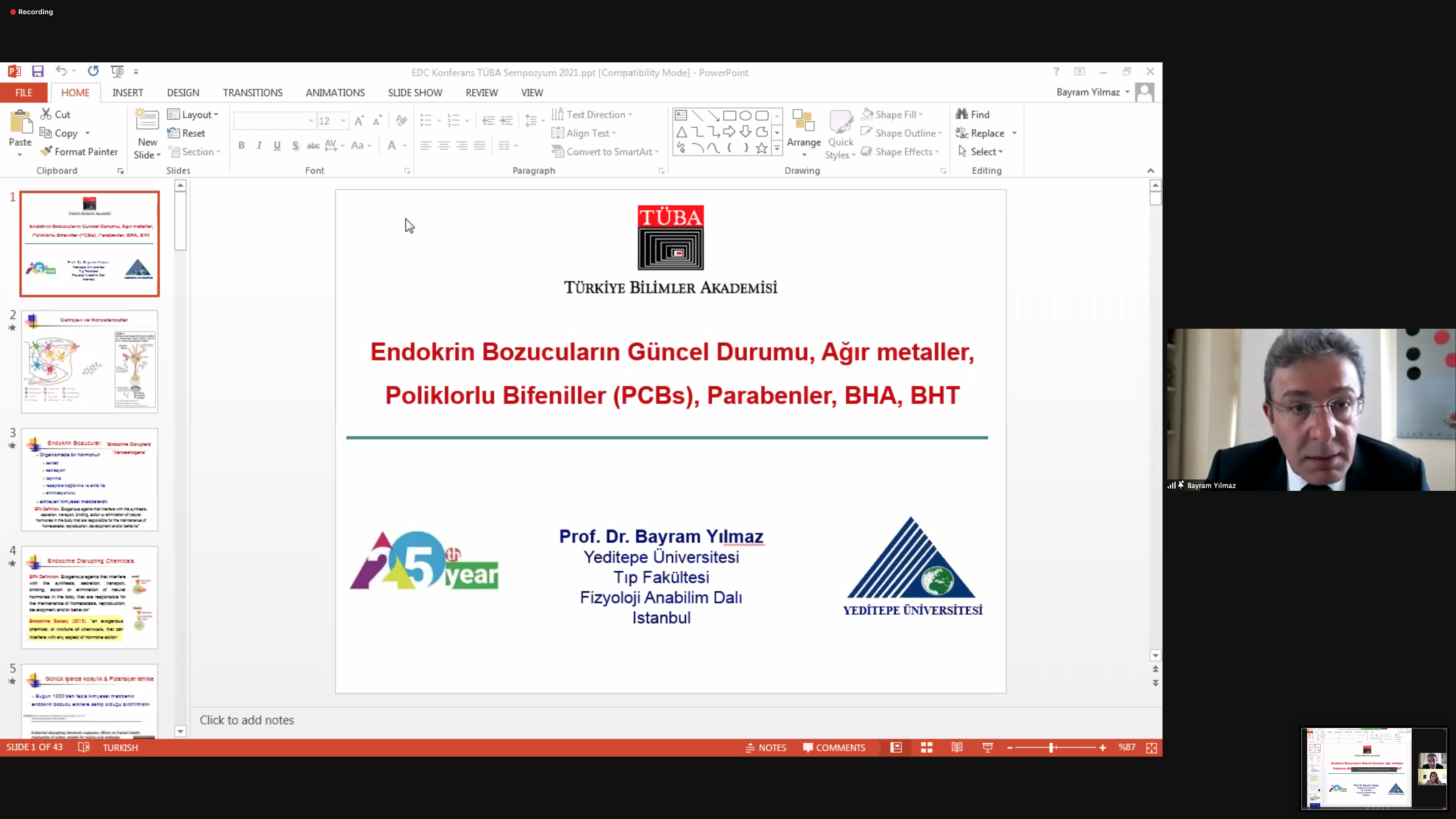The image size is (1456, 819).
Task: Open Shape Effects dropdown
Action: (x=900, y=152)
